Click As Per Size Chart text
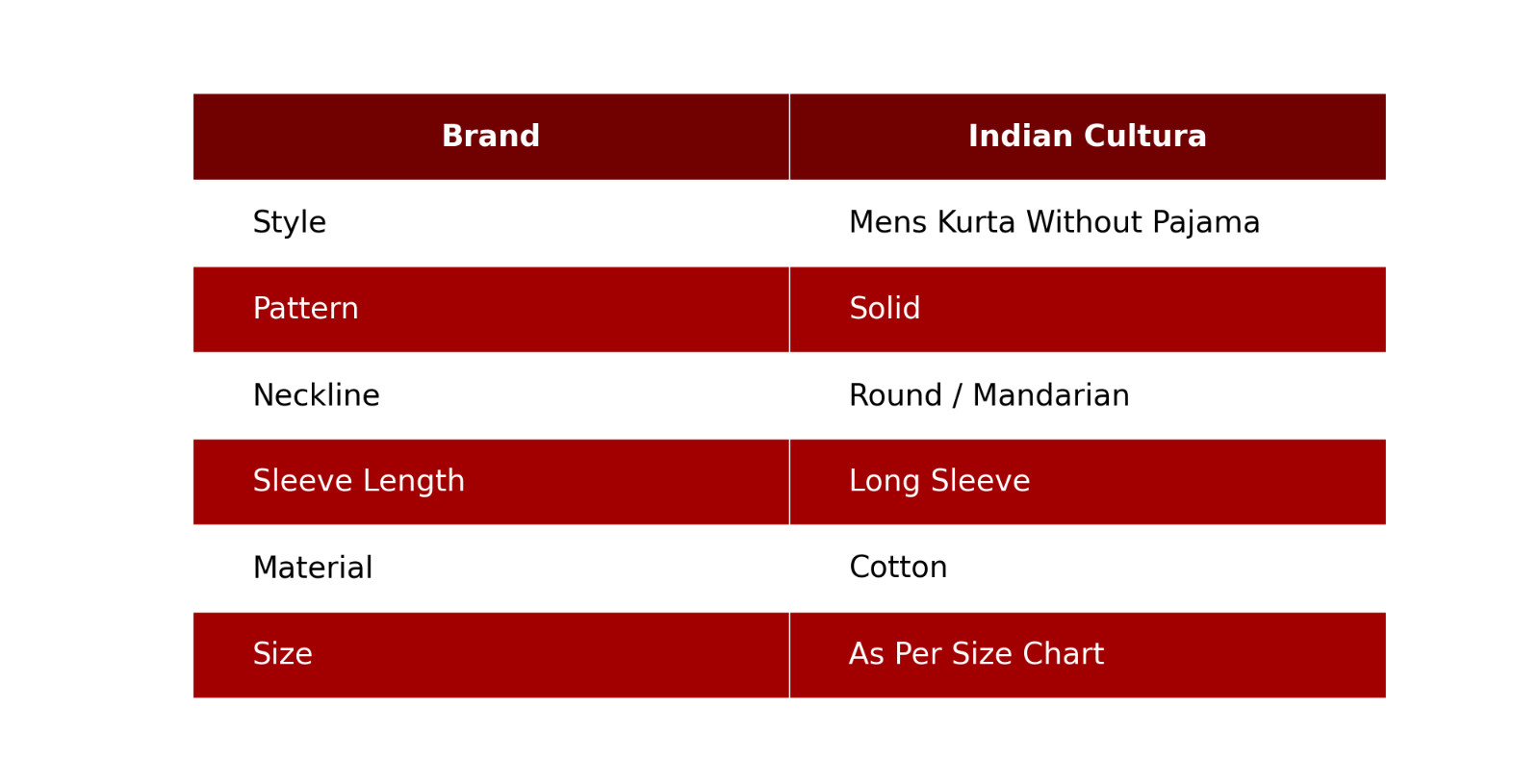 click(975, 654)
